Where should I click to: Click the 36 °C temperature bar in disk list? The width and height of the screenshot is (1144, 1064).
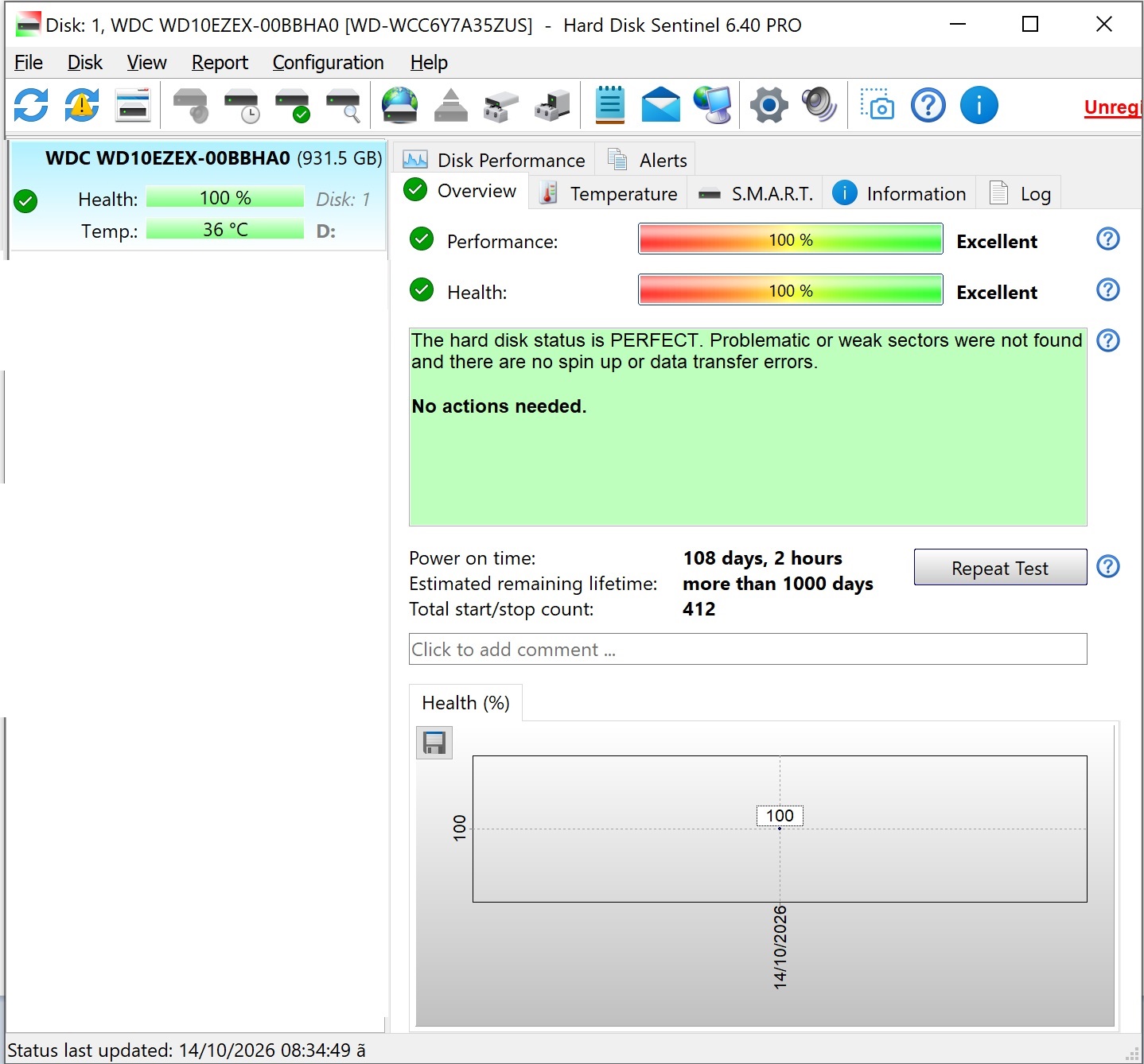point(225,230)
